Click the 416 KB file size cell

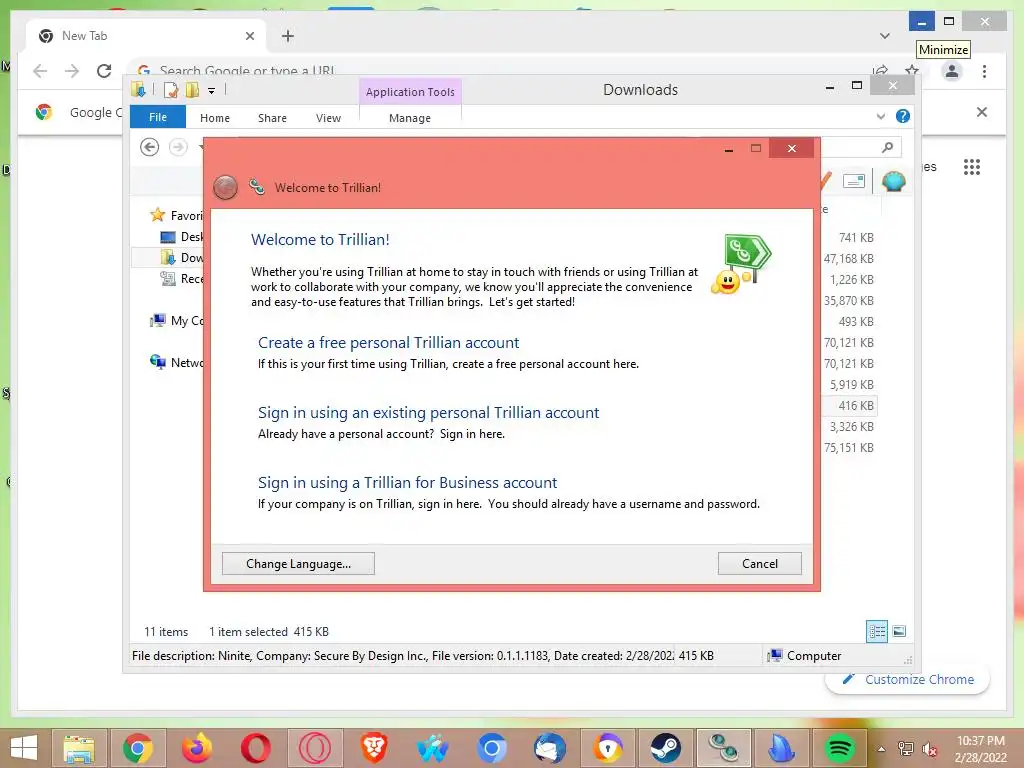(856, 406)
